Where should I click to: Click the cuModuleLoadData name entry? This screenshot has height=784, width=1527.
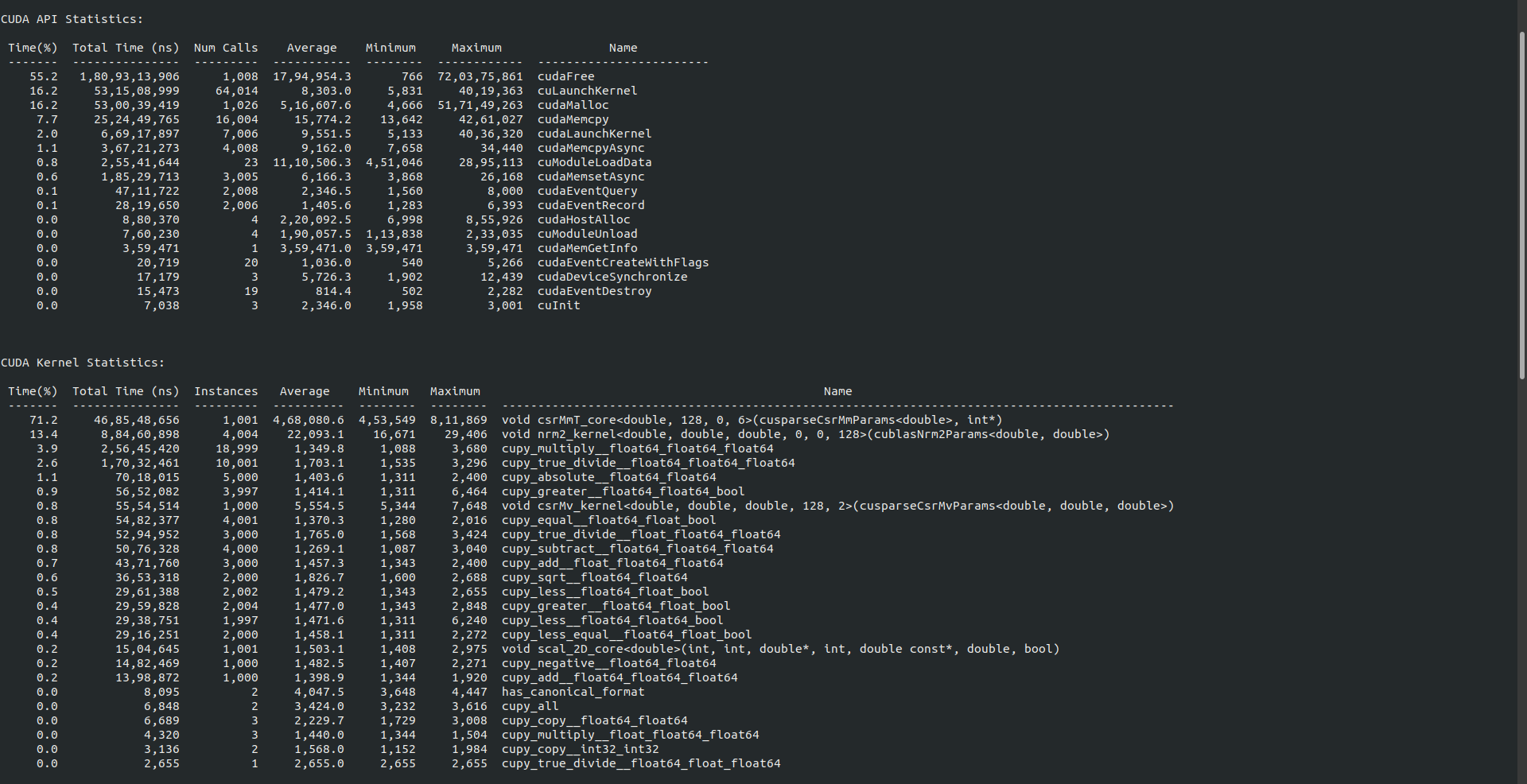(x=595, y=162)
